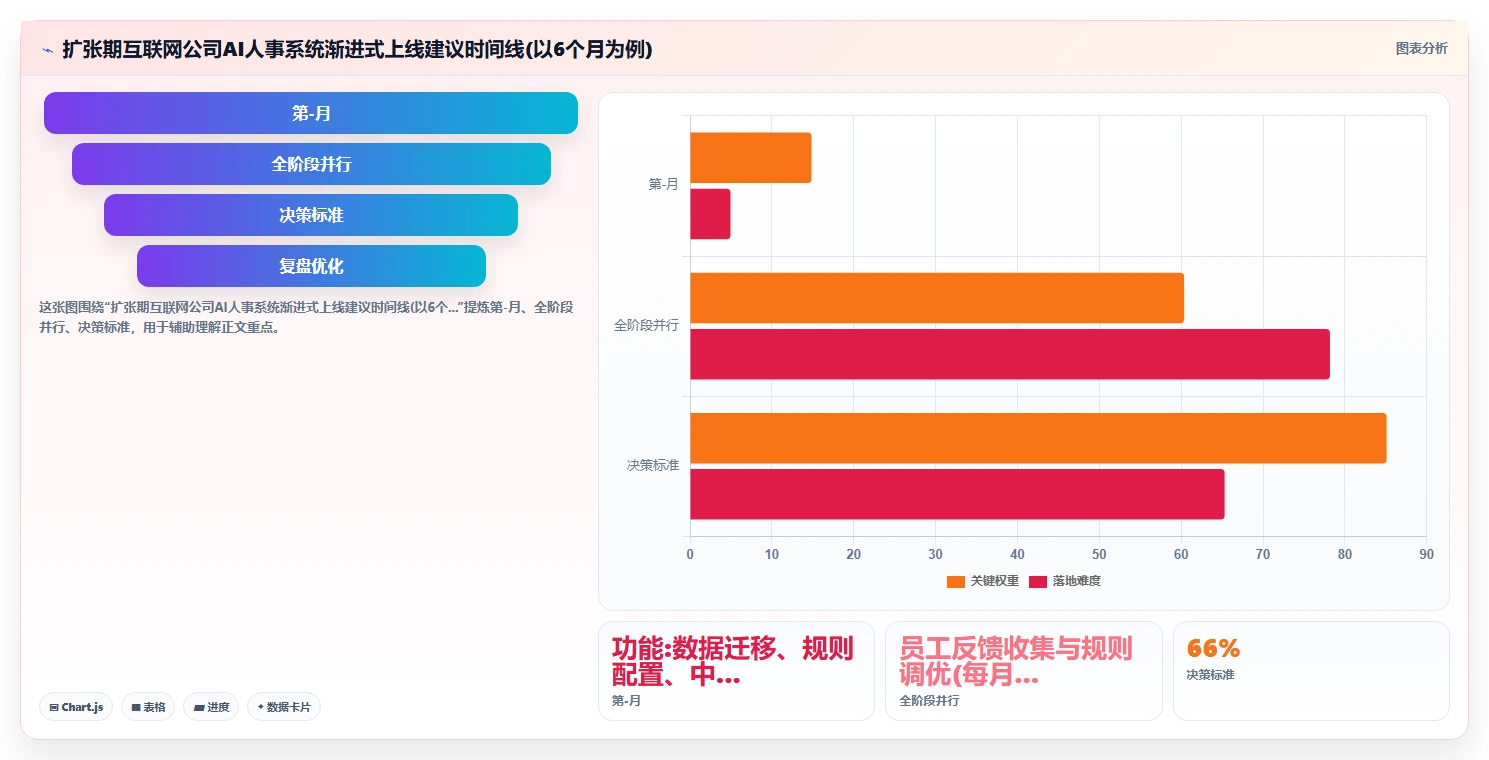The width and height of the screenshot is (1489, 760).
Task: Select the 第-月 funnel stage bar
Action: (x=311, y=113)
